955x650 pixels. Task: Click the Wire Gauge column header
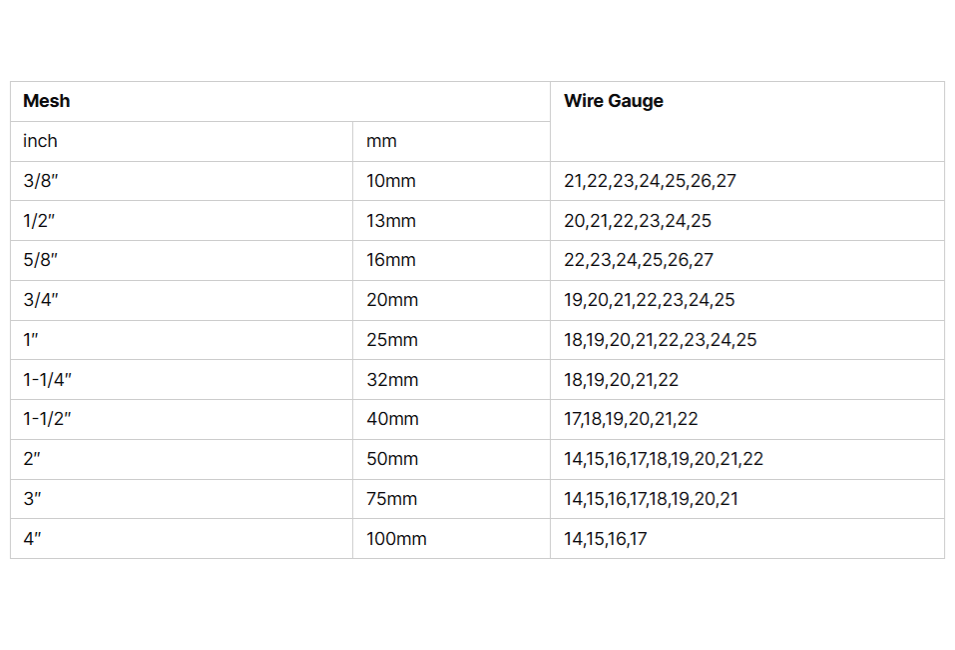pyautogui.click(x=747, y=121)
